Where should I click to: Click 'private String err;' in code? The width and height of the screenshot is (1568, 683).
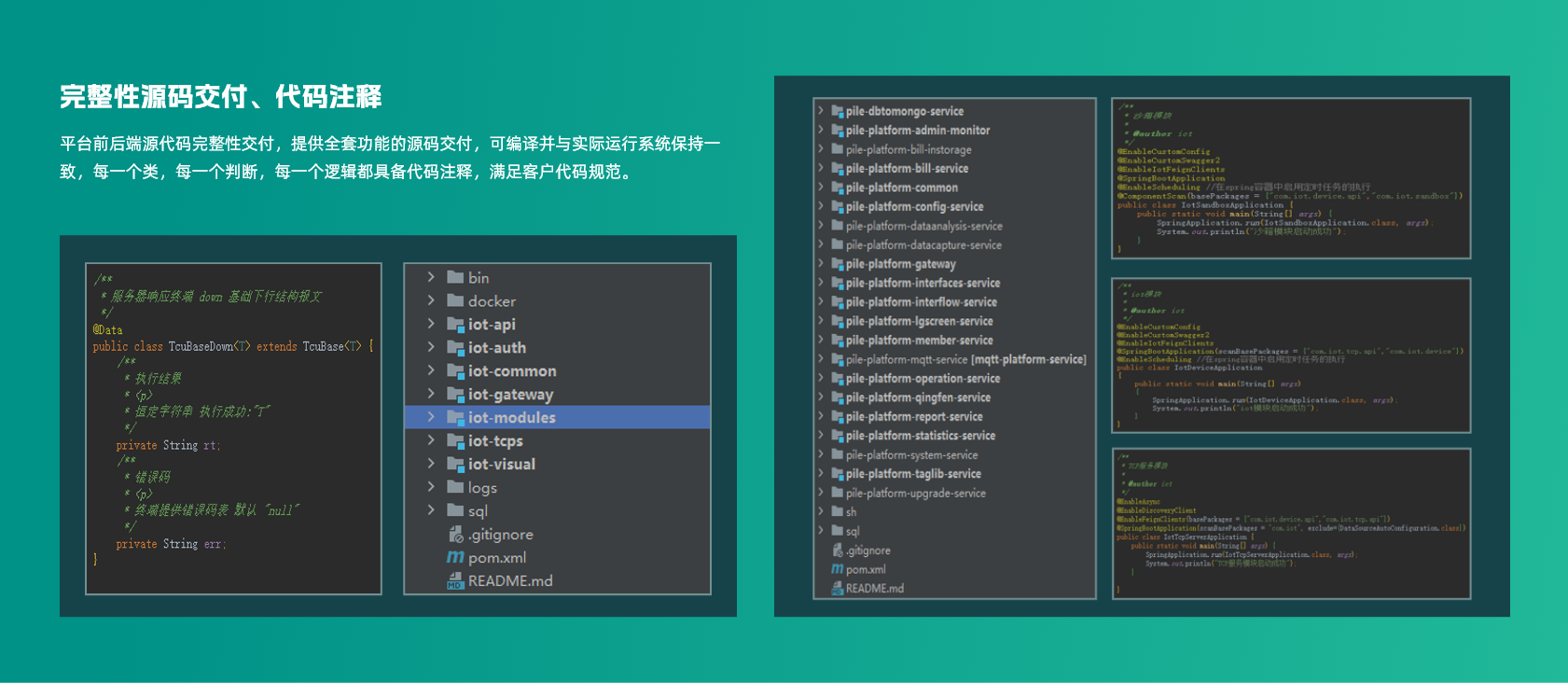tap(171, 544)
